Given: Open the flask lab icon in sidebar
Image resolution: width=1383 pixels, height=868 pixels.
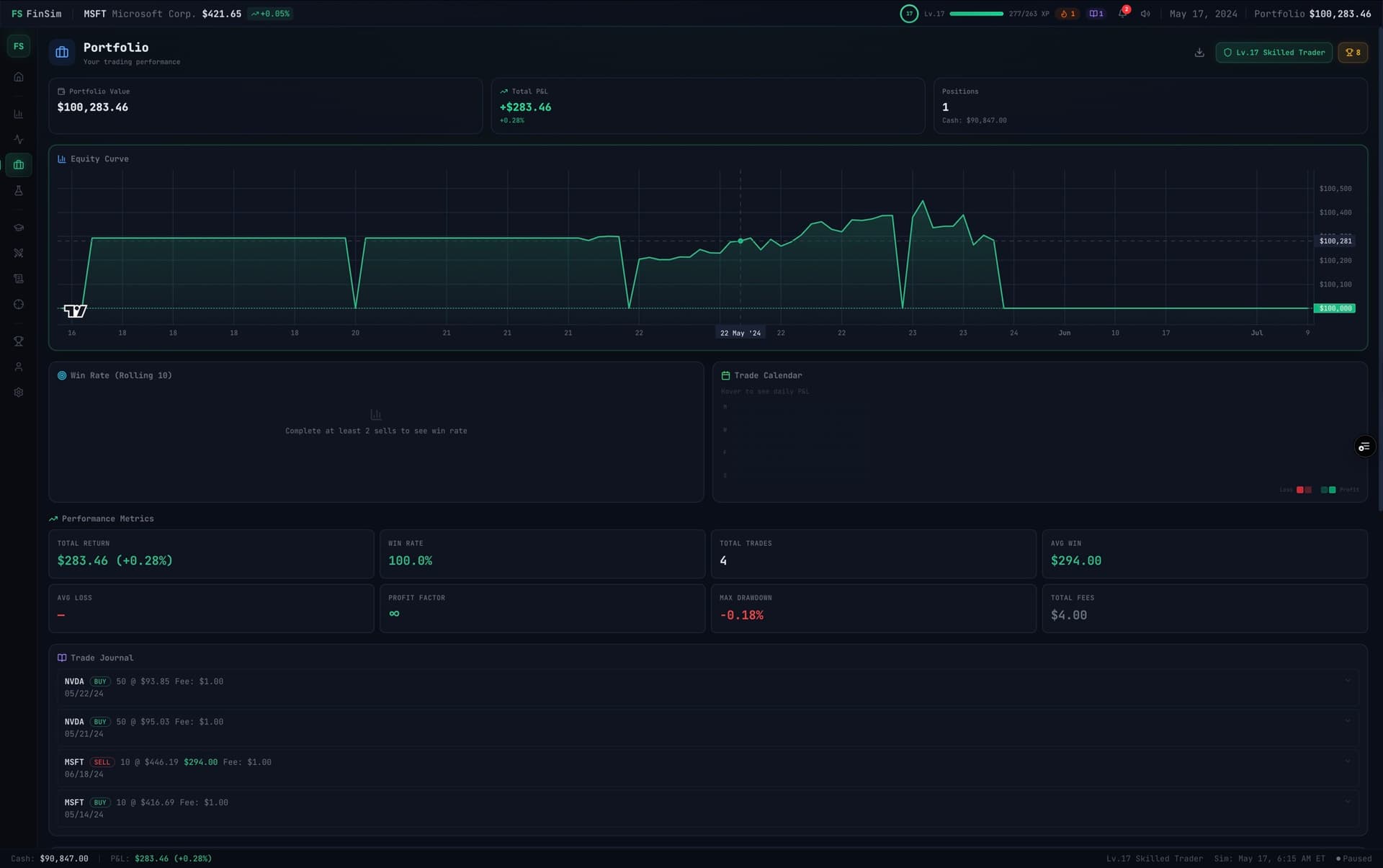Looking at the screenshot, I should (x=19, y=191).
